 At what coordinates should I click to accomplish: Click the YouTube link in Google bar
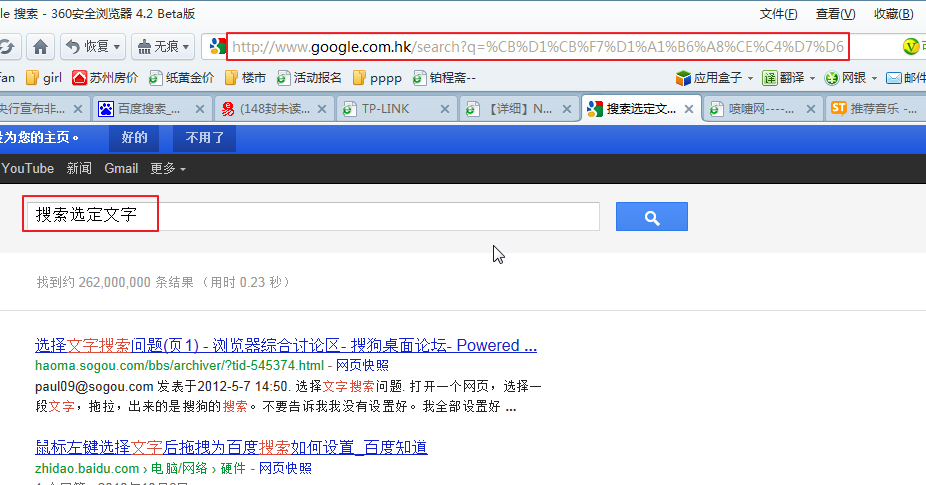[28, 169]
